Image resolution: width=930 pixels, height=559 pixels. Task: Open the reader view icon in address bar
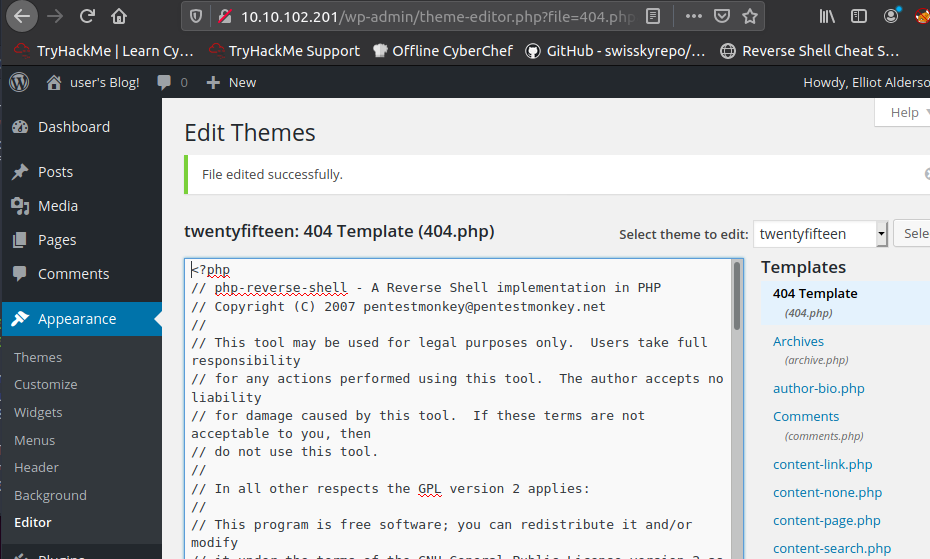coord(653,16)
